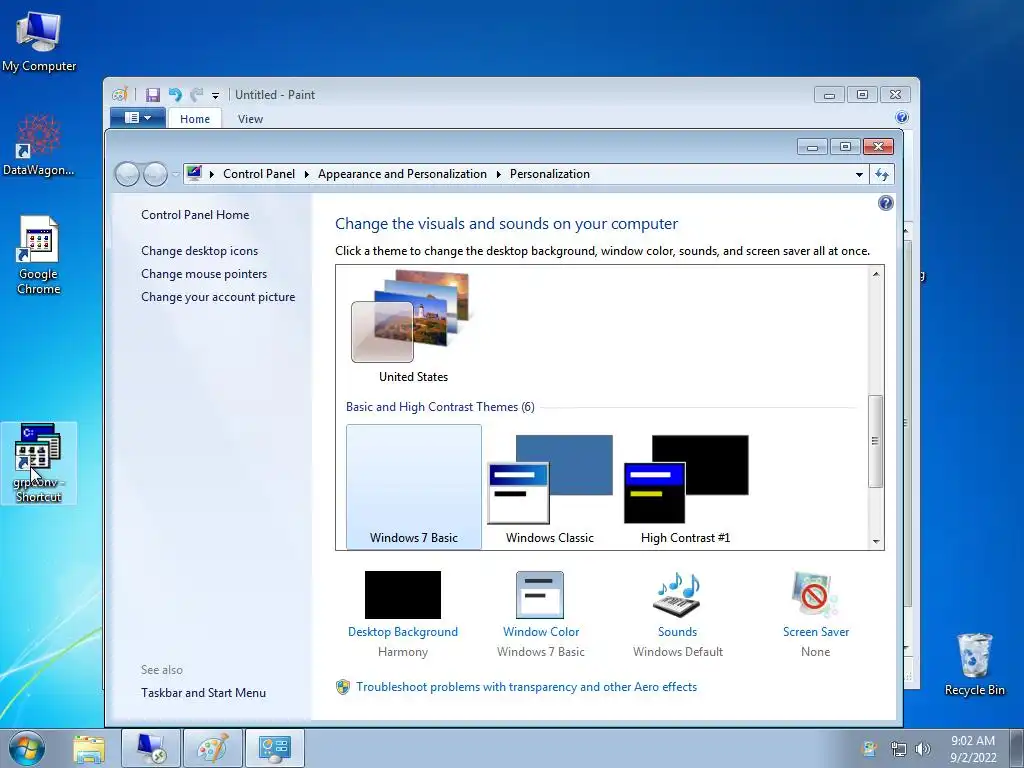Screen dimensions: 1024x768
Task: Switch to Paint via the taskbar button
Action: 213,748
